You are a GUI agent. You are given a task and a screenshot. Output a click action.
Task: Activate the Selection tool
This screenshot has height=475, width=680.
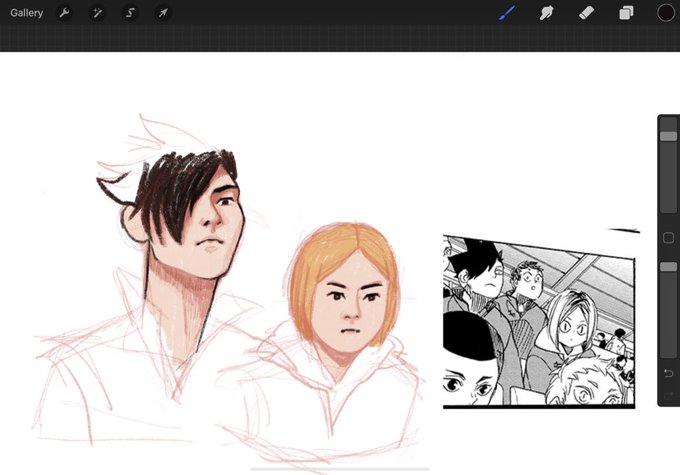[130, 13]
